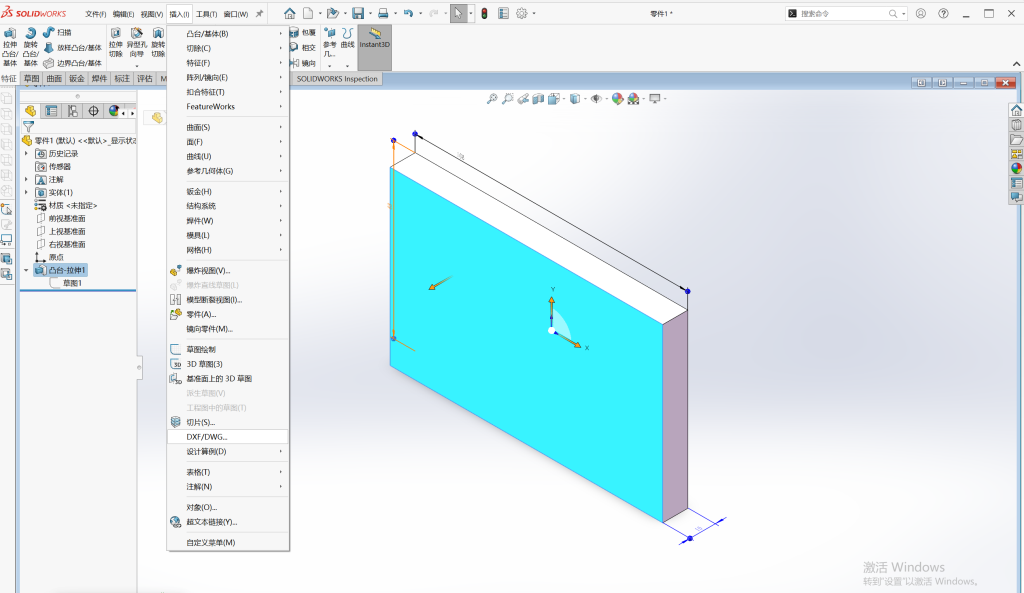This screenshot has height=593, width=1024.
Task: Open the ConfigurationManager tab icon
Action: coord(72,111)
